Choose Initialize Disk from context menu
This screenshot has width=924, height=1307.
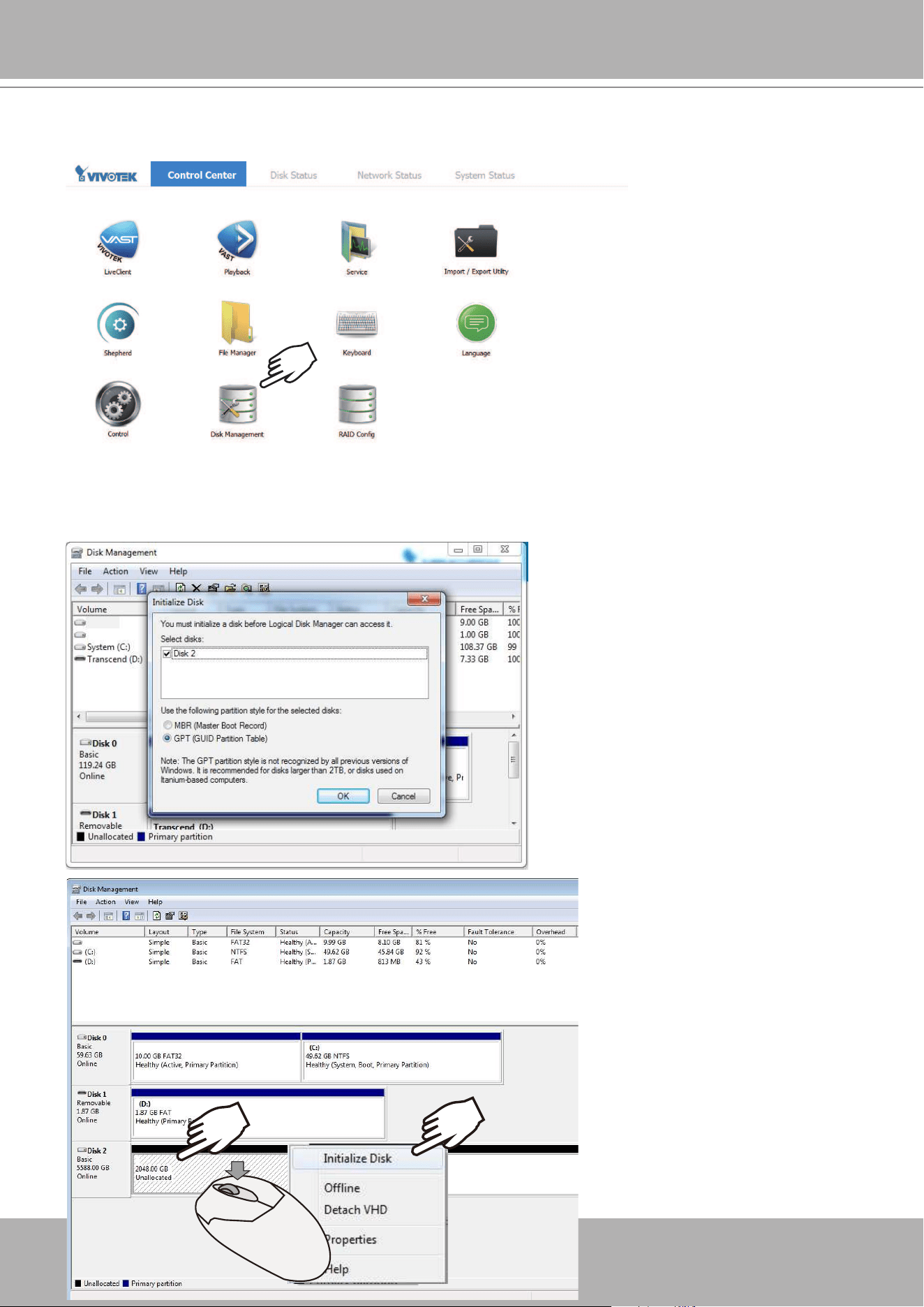tap(368, 1158)
